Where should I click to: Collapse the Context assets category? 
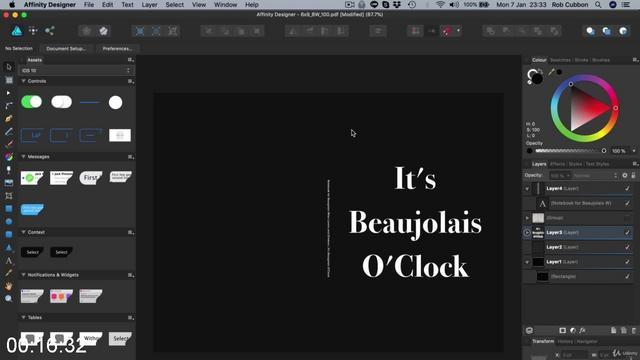coord(23,232)
